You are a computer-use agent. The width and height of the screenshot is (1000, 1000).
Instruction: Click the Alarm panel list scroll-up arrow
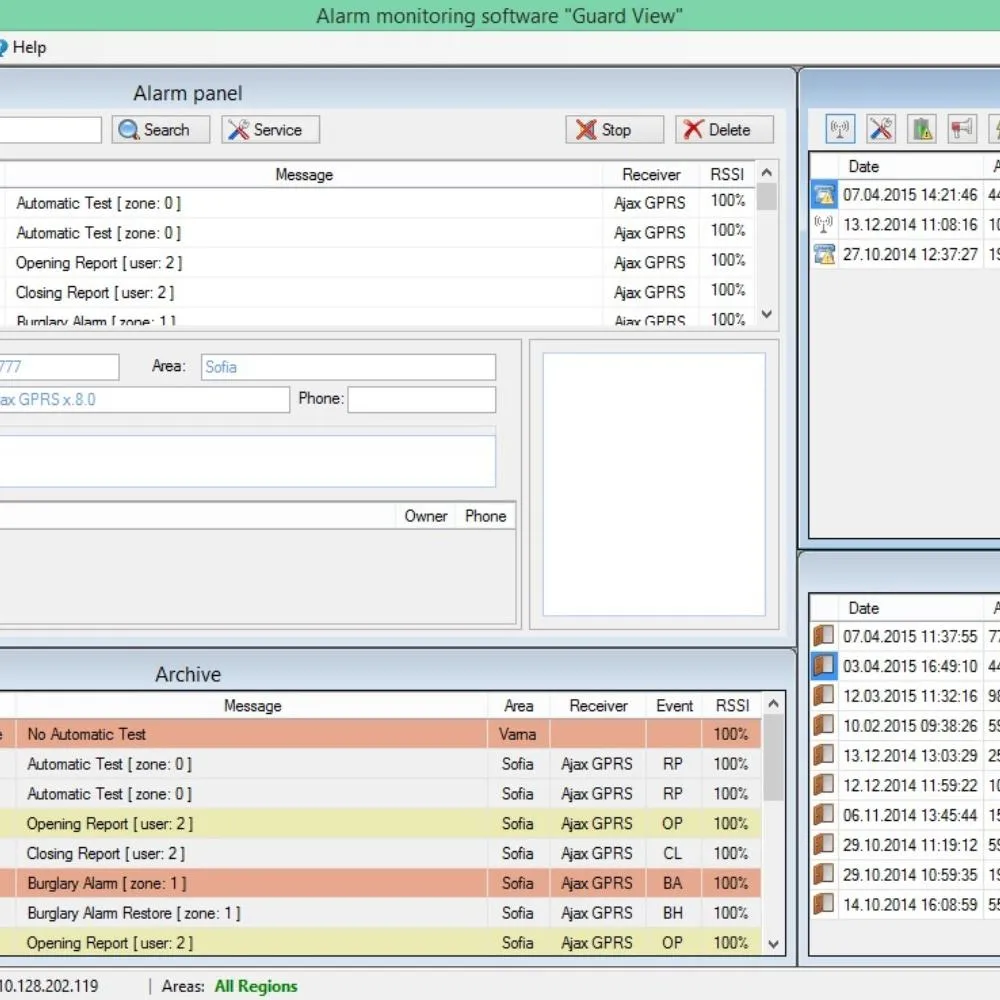point(767,172)
